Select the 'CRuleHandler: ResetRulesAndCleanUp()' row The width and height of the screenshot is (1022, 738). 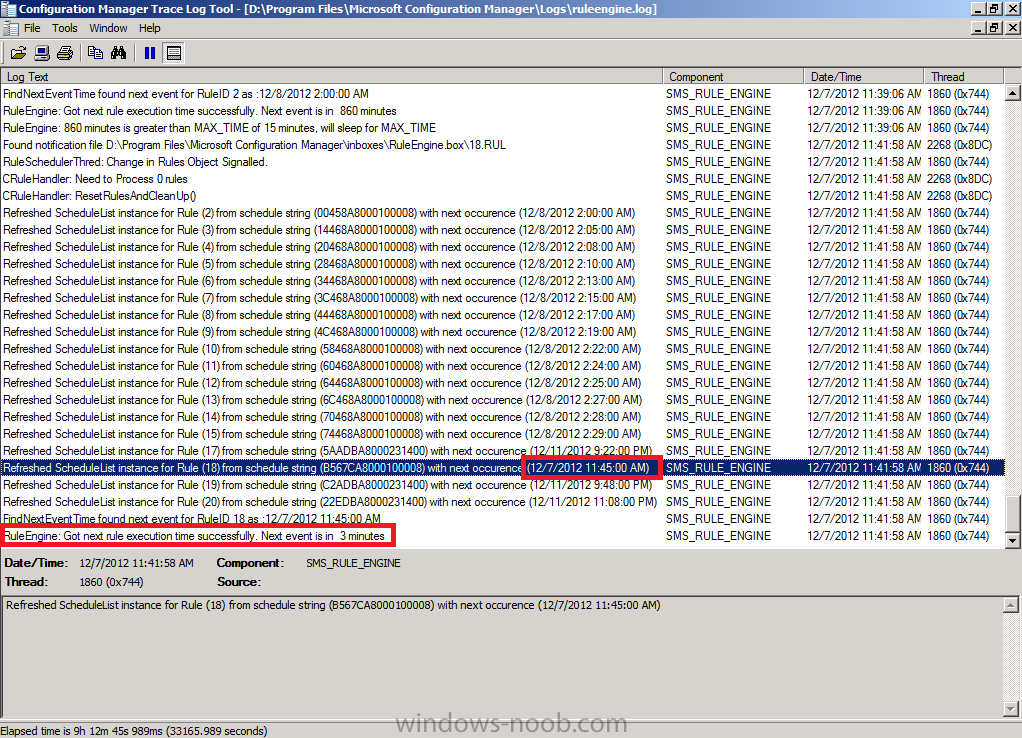(x=503, y=196)
